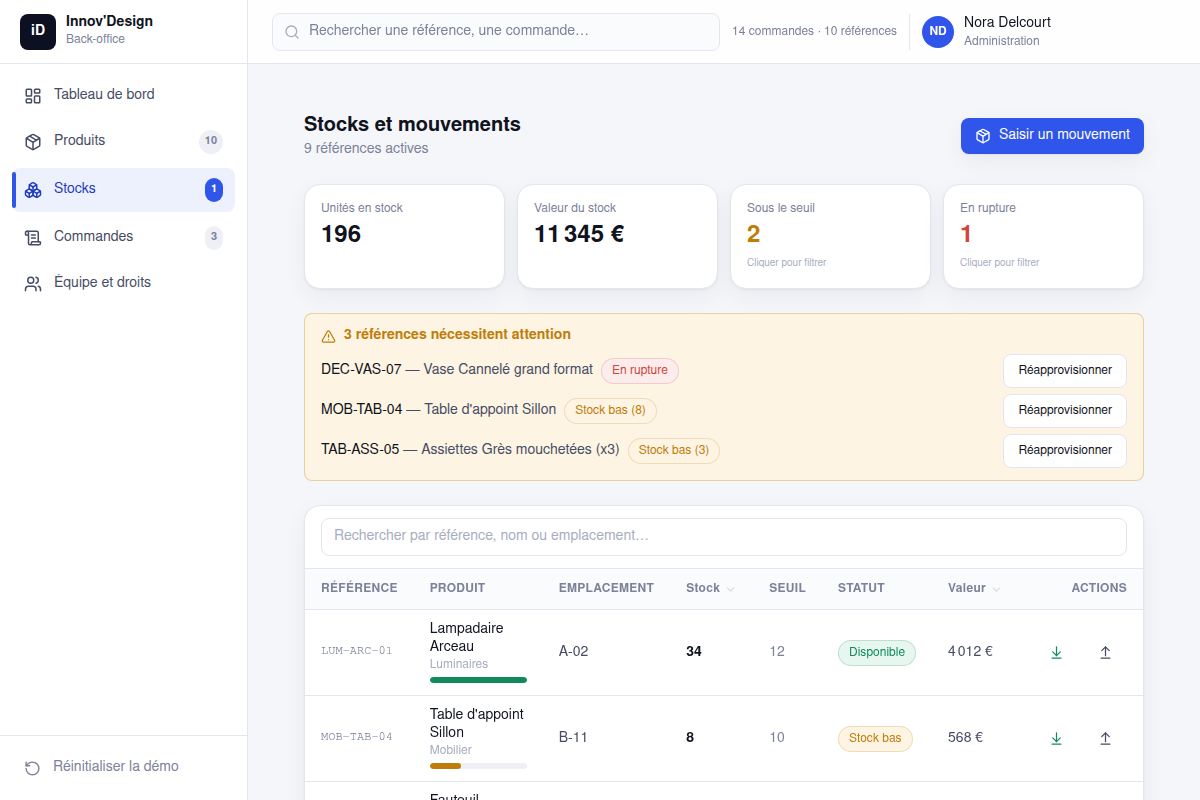The width and height of the screenshot is (1200, 800).
Task: Click Unités en stock card 196
Action: point(404,237)
